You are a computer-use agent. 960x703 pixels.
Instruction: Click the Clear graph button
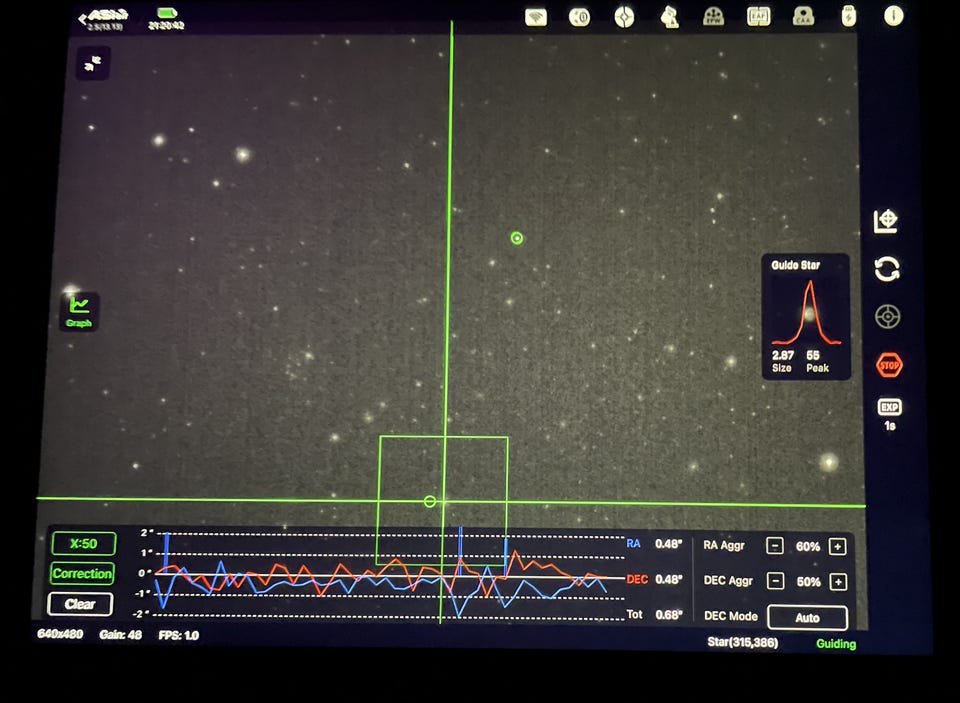(x=80, y=604)
